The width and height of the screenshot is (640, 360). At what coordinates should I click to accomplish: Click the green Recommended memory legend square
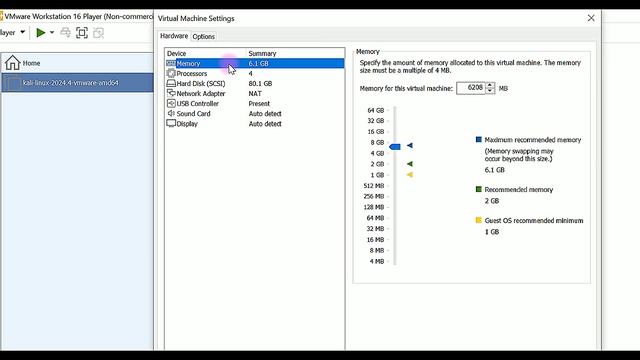tap(479, 189)
